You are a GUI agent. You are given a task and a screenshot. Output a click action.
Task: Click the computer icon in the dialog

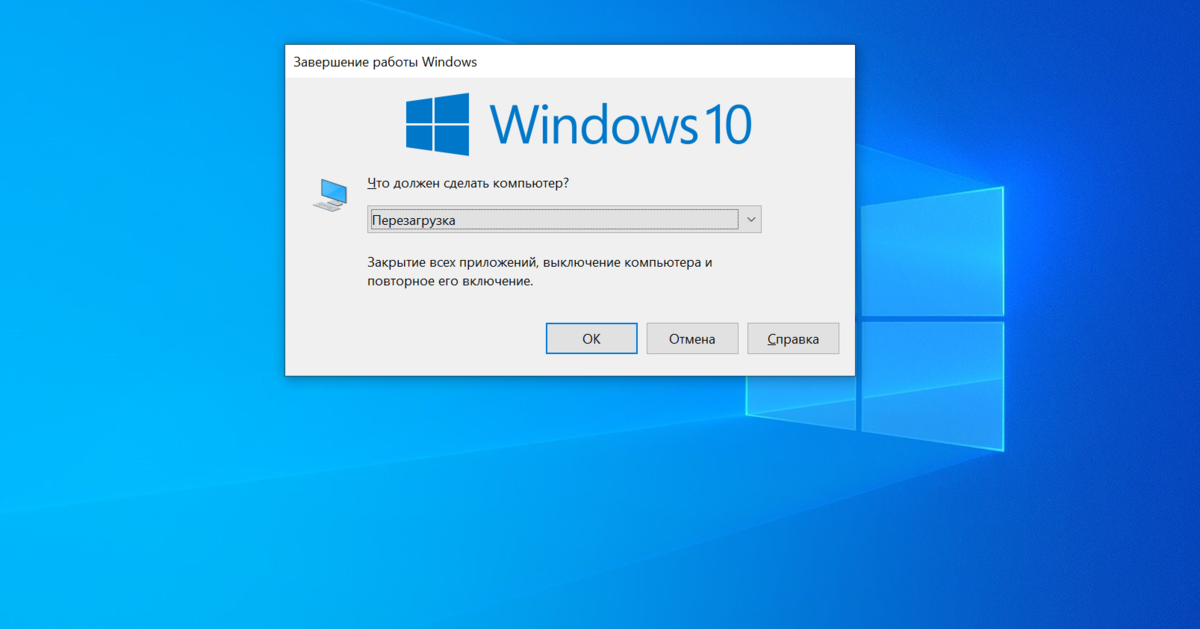pos(329,194)
